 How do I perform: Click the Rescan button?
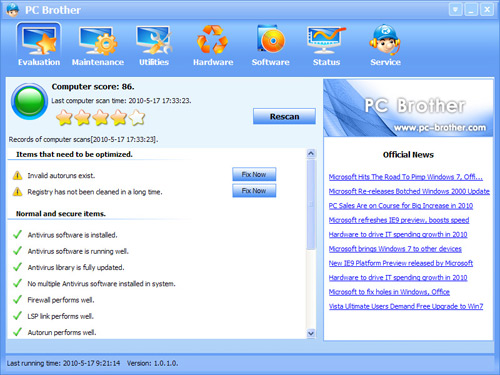point(284,116)
